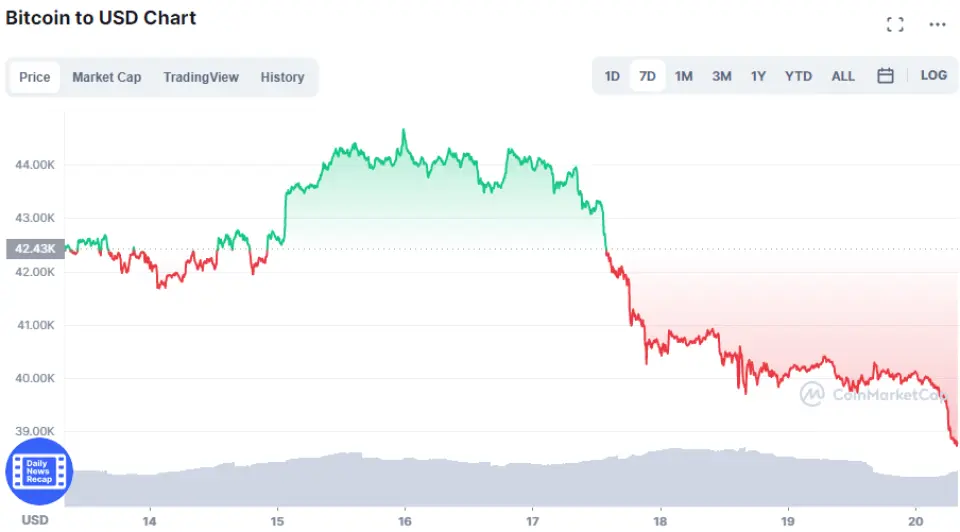Open the TradingView tab
The image size is (960, 532).
tap(201, 77)
